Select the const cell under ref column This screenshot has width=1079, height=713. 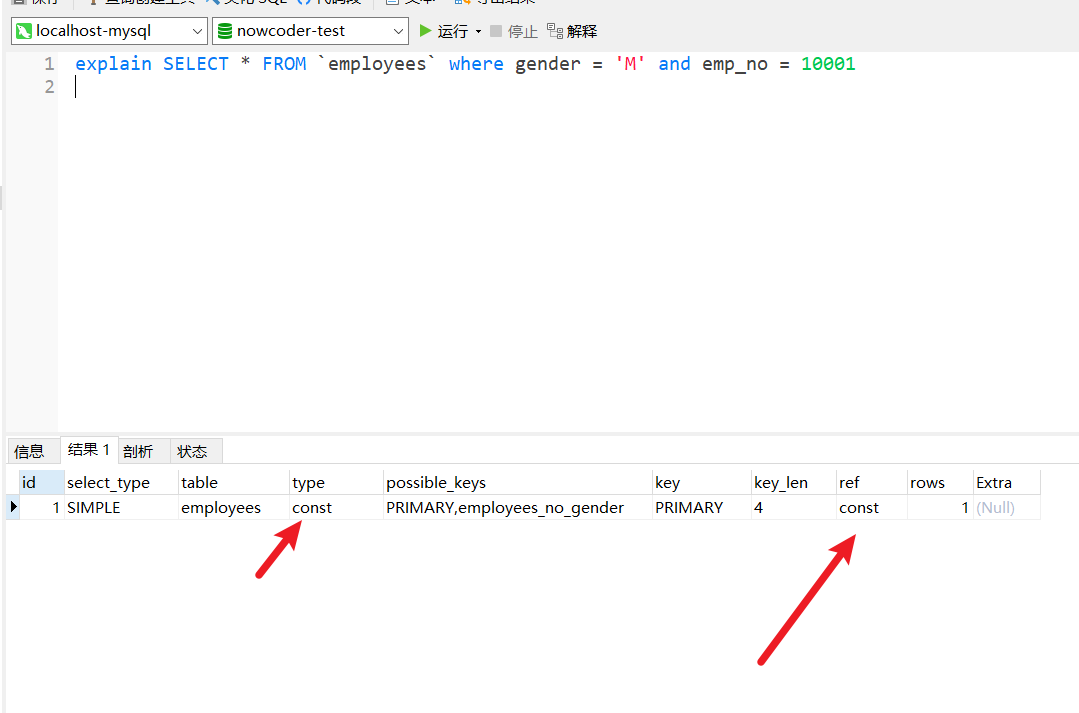click(x=872, y=508)
